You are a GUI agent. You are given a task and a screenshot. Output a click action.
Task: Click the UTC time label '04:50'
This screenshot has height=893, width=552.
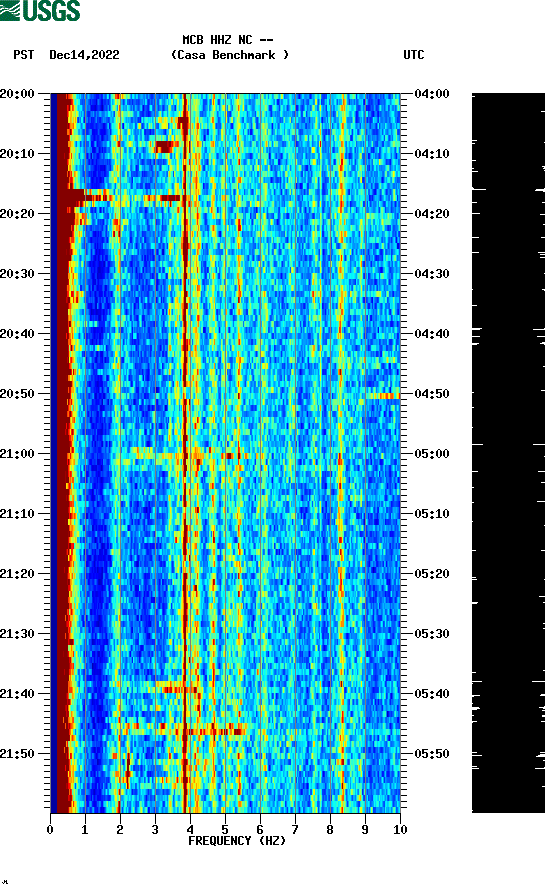click(x=432, y=394)
